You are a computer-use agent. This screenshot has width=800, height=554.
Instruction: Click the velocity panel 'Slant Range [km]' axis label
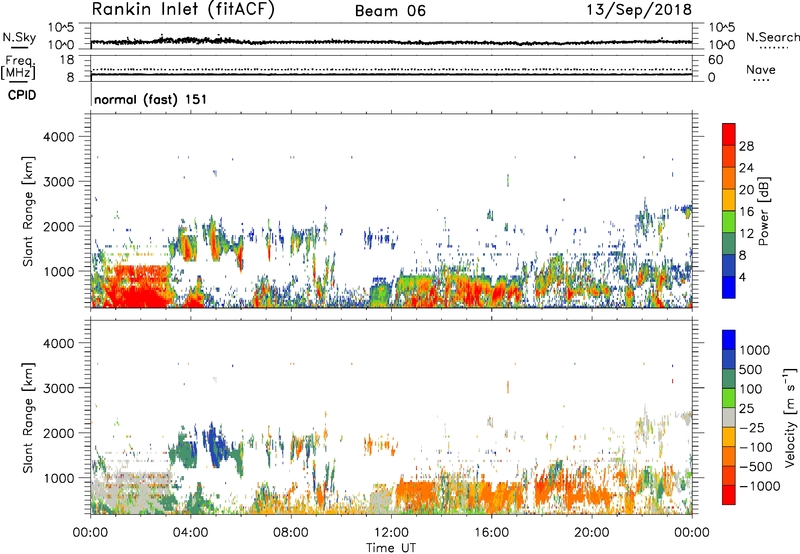[28, 417]
